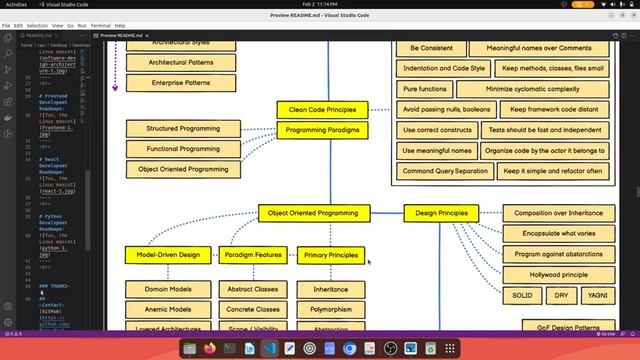Click the YAGNI box
This screenshot has height=360, width=640.
(598, 296)
